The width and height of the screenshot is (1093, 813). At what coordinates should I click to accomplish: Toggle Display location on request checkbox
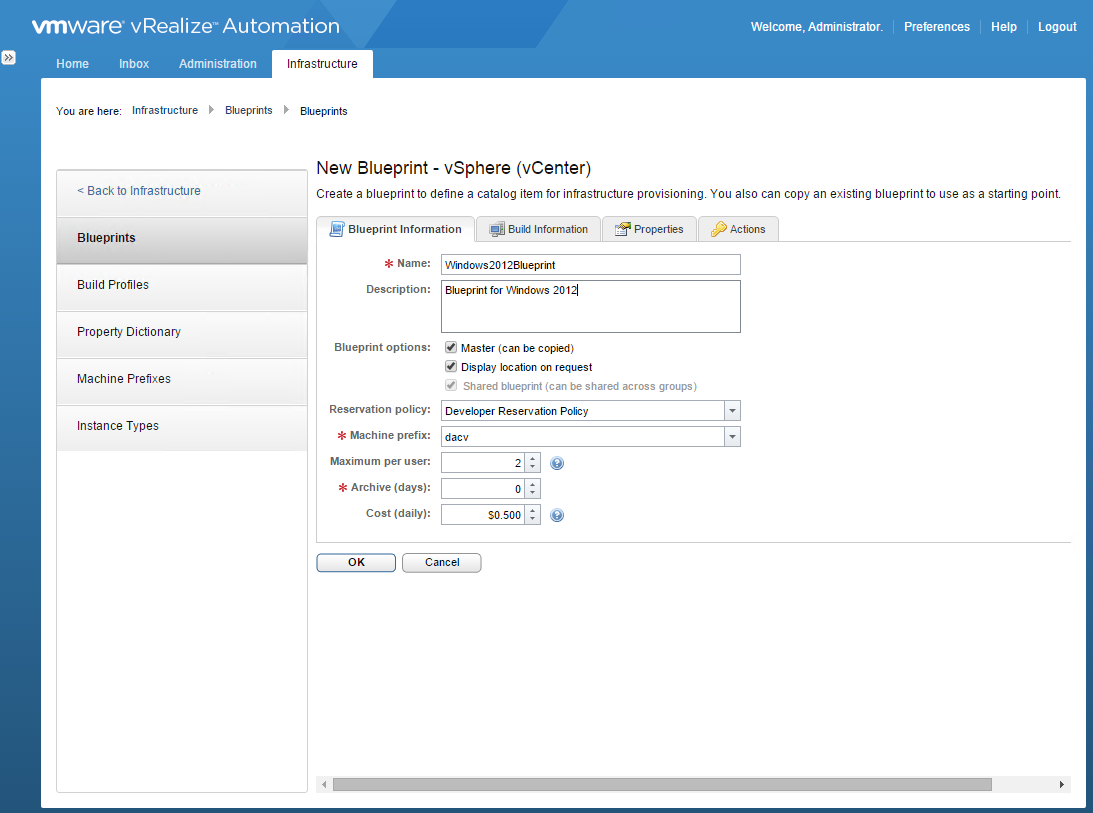451,366
